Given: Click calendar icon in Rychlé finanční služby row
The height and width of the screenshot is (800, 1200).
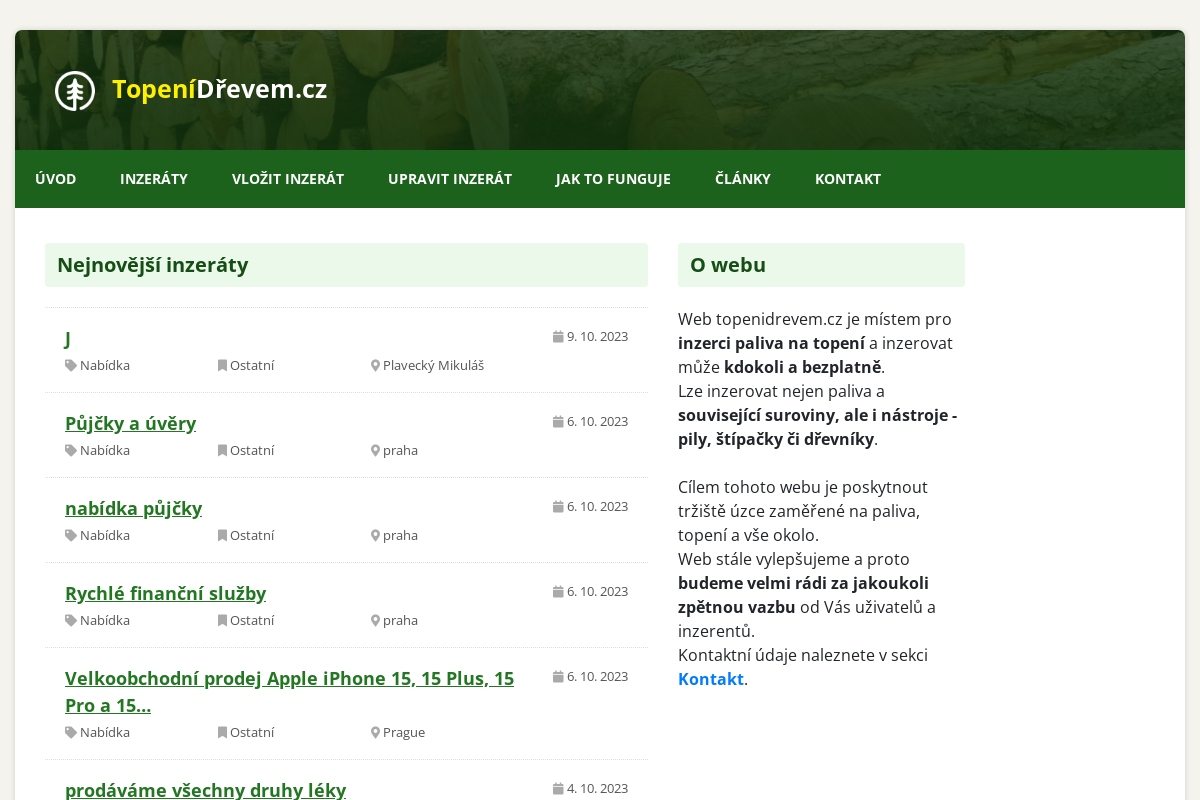Looking at the screenshot, I should pos(558,592).
